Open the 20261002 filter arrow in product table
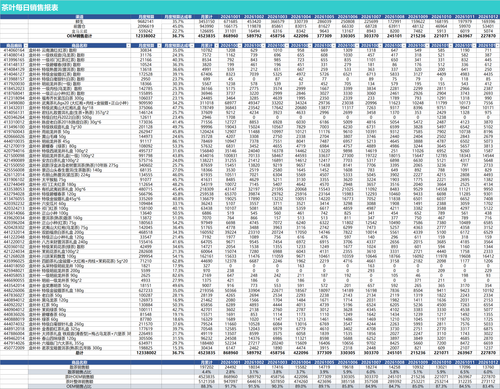This screenshot has width=500, height=389. tap(263, 45)
